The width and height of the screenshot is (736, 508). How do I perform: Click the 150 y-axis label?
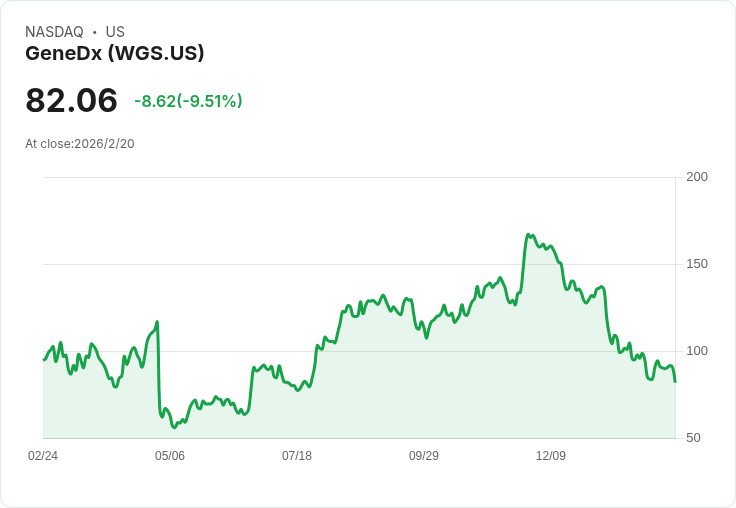[x=697, y=264]
